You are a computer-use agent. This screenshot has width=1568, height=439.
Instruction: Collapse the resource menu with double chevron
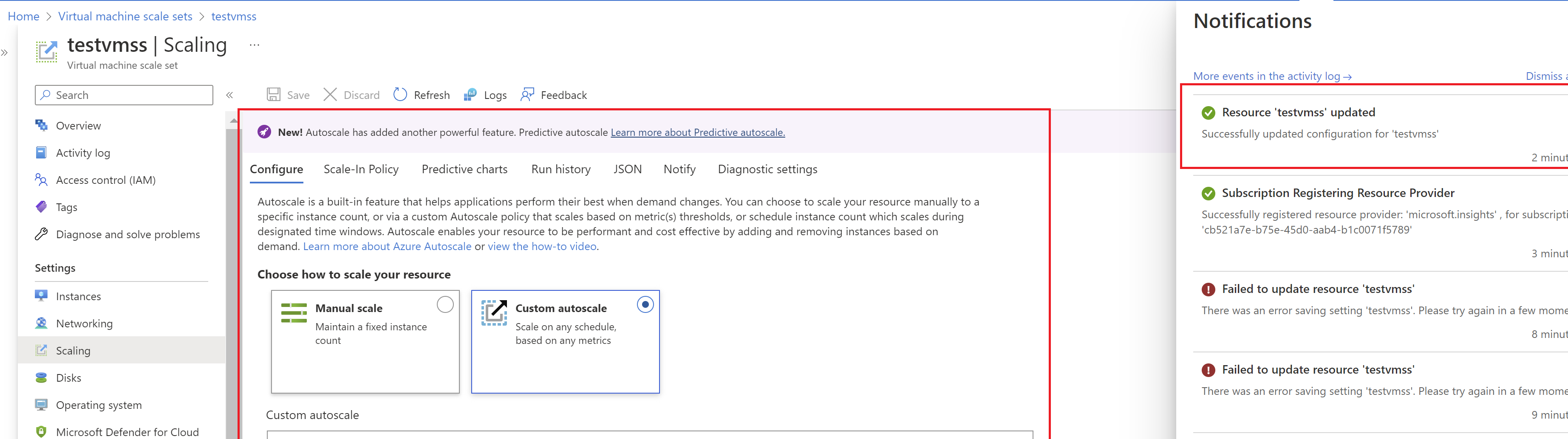229,95
